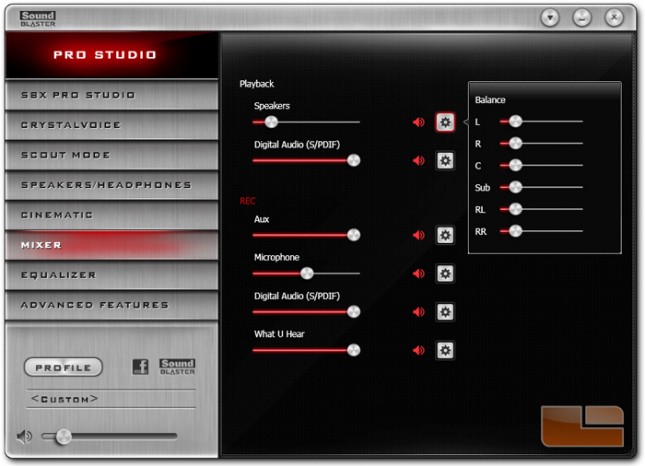Mute the Microphone input
The height and width of the screenshot is (466, 645).
419,274
